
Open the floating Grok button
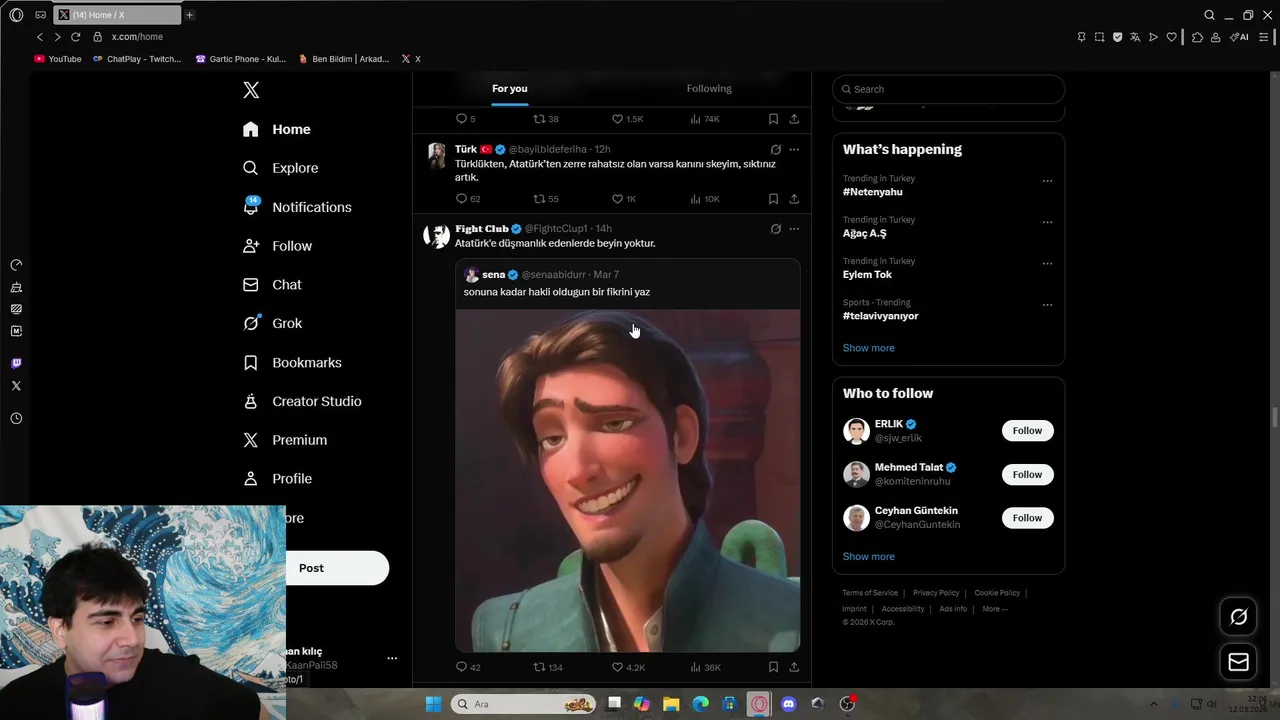(1238, 617)
